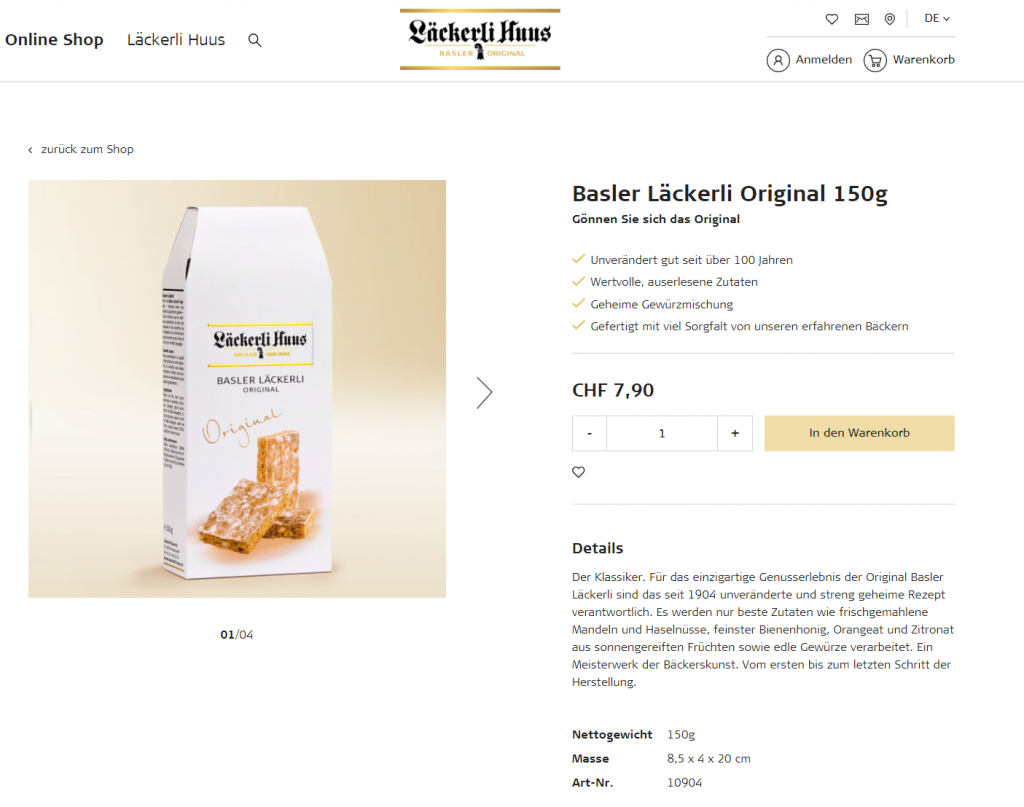Click the Anmelden text link

point(824,60)
